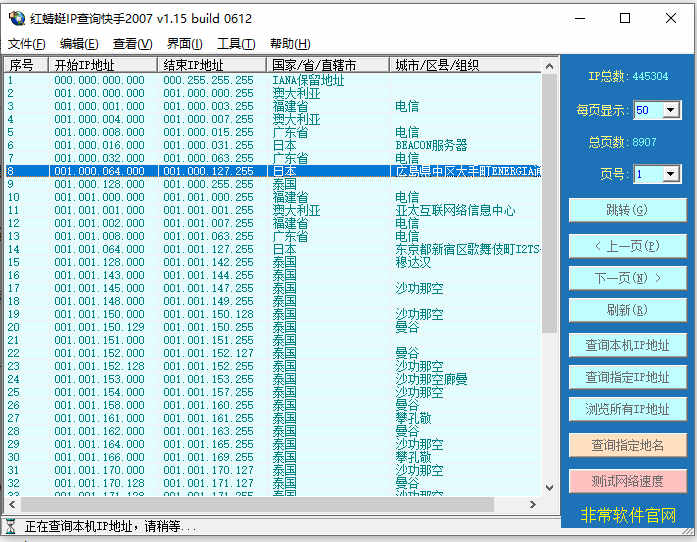Sort by 开始IP地址 column header
Screen dimensions: 697x542
103,65
